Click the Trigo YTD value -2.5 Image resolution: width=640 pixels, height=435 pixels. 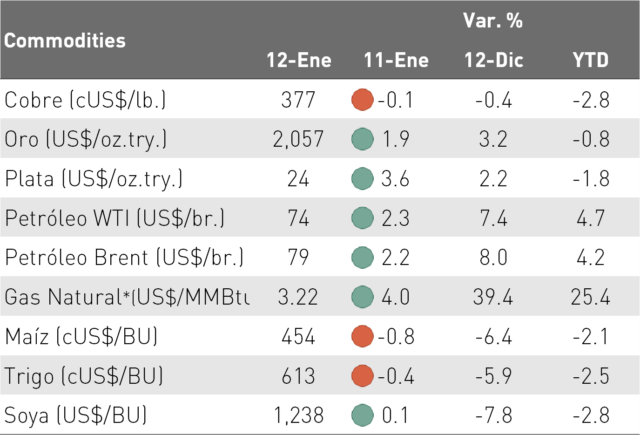point(591,376)
